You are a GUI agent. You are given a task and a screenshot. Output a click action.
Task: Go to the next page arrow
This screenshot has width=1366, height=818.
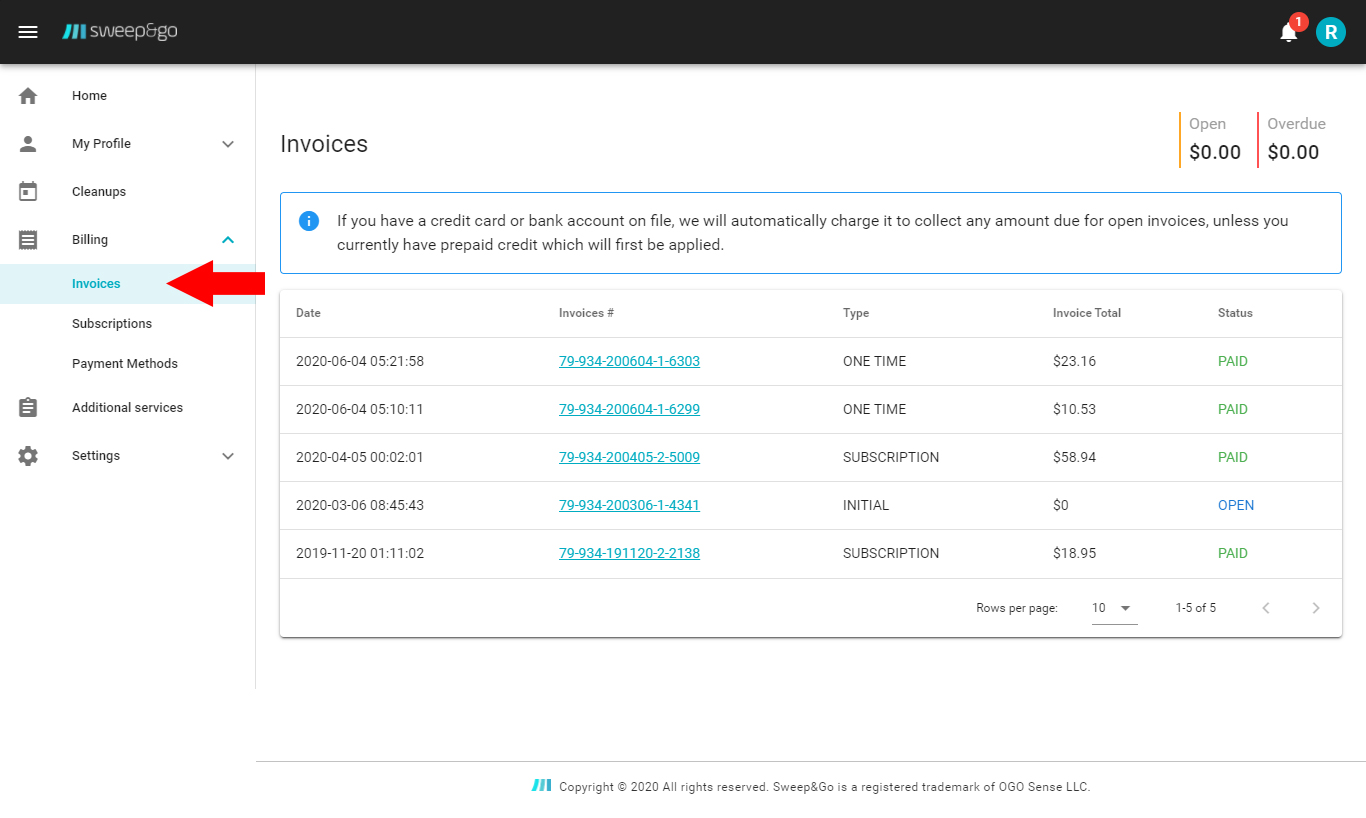tap(1316, 608)
